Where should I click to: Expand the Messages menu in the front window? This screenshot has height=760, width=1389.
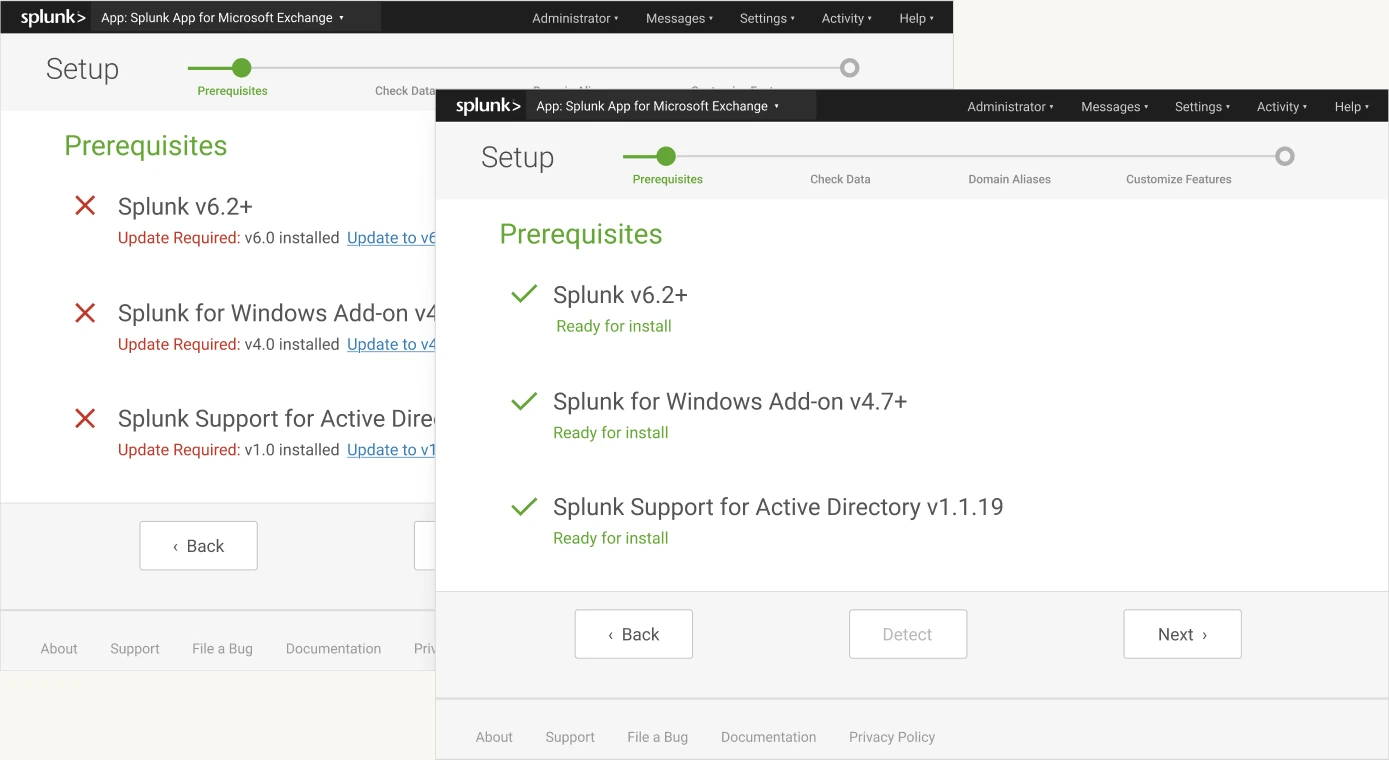tap(1114, 107)
